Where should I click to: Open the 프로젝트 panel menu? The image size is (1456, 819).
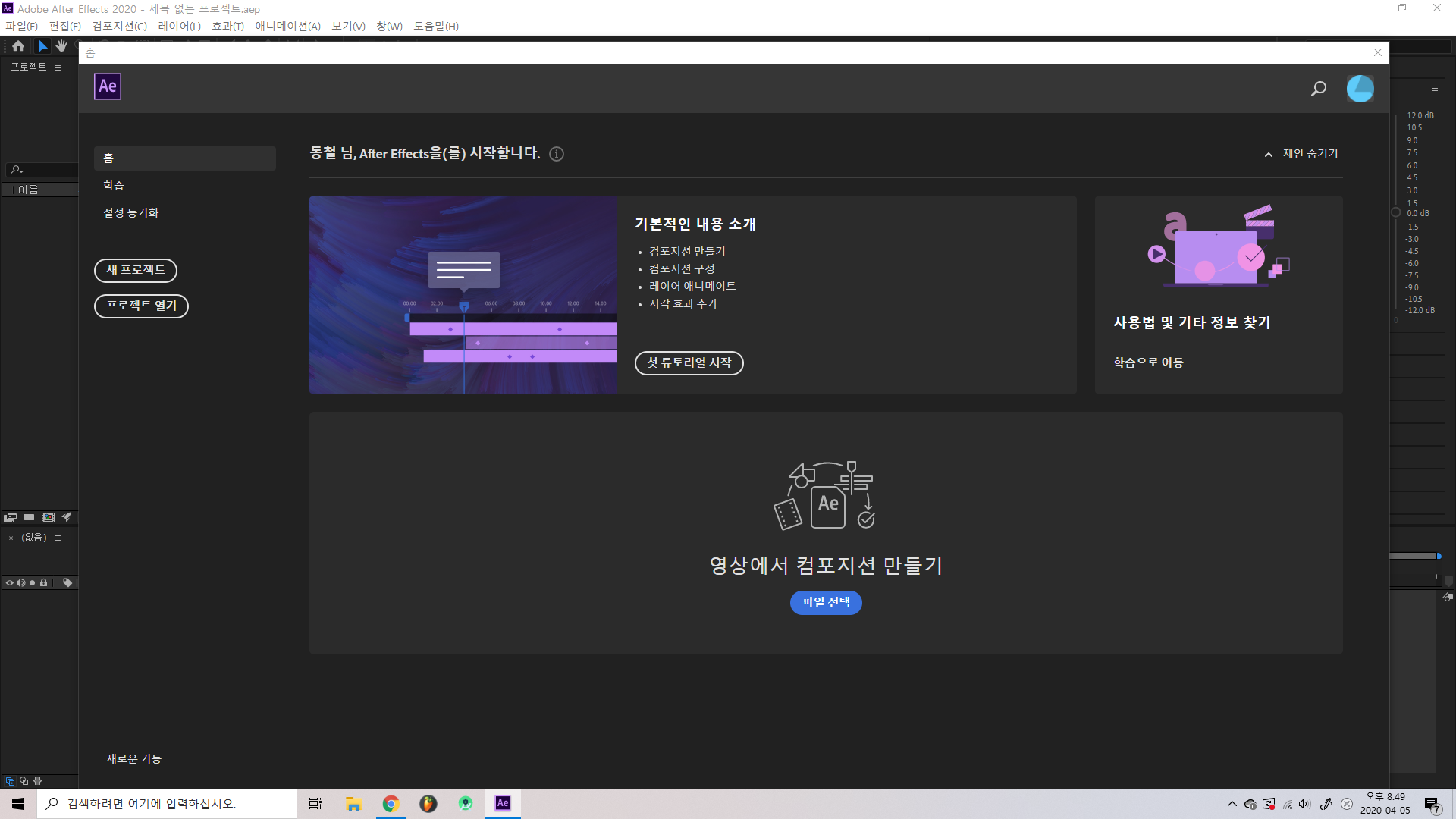point(58,68)
